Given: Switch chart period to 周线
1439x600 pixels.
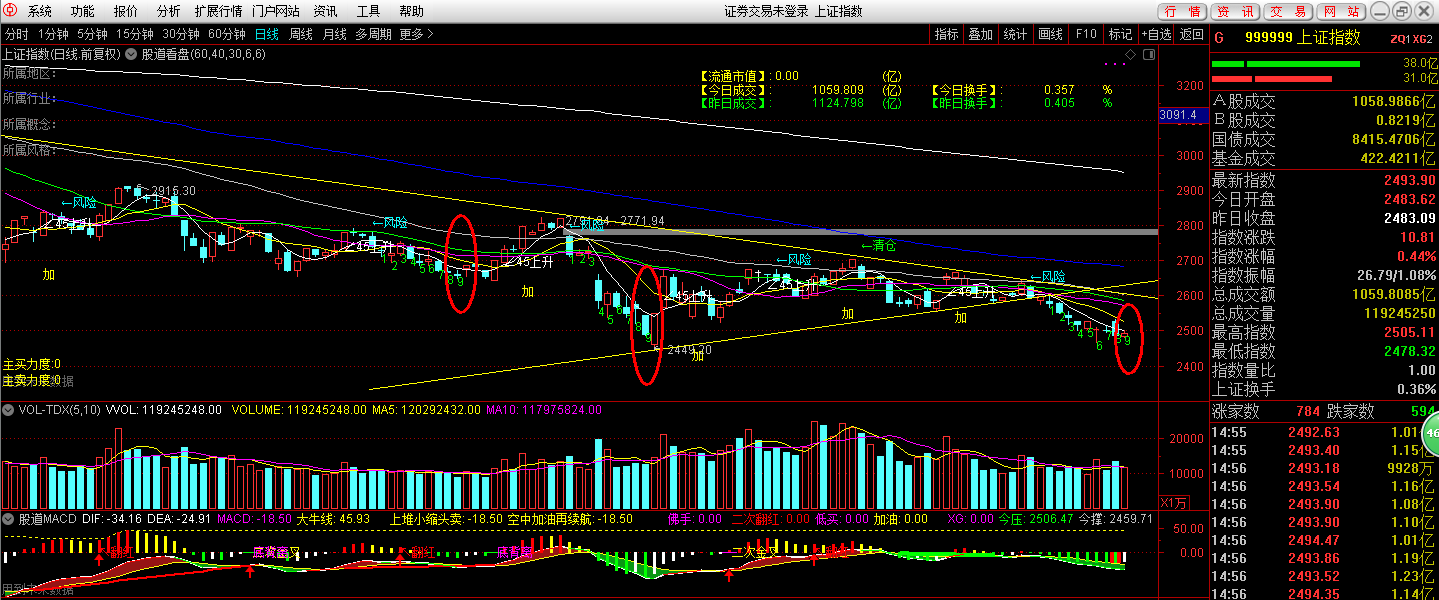Looking at the screenshot, I should 301,34.
